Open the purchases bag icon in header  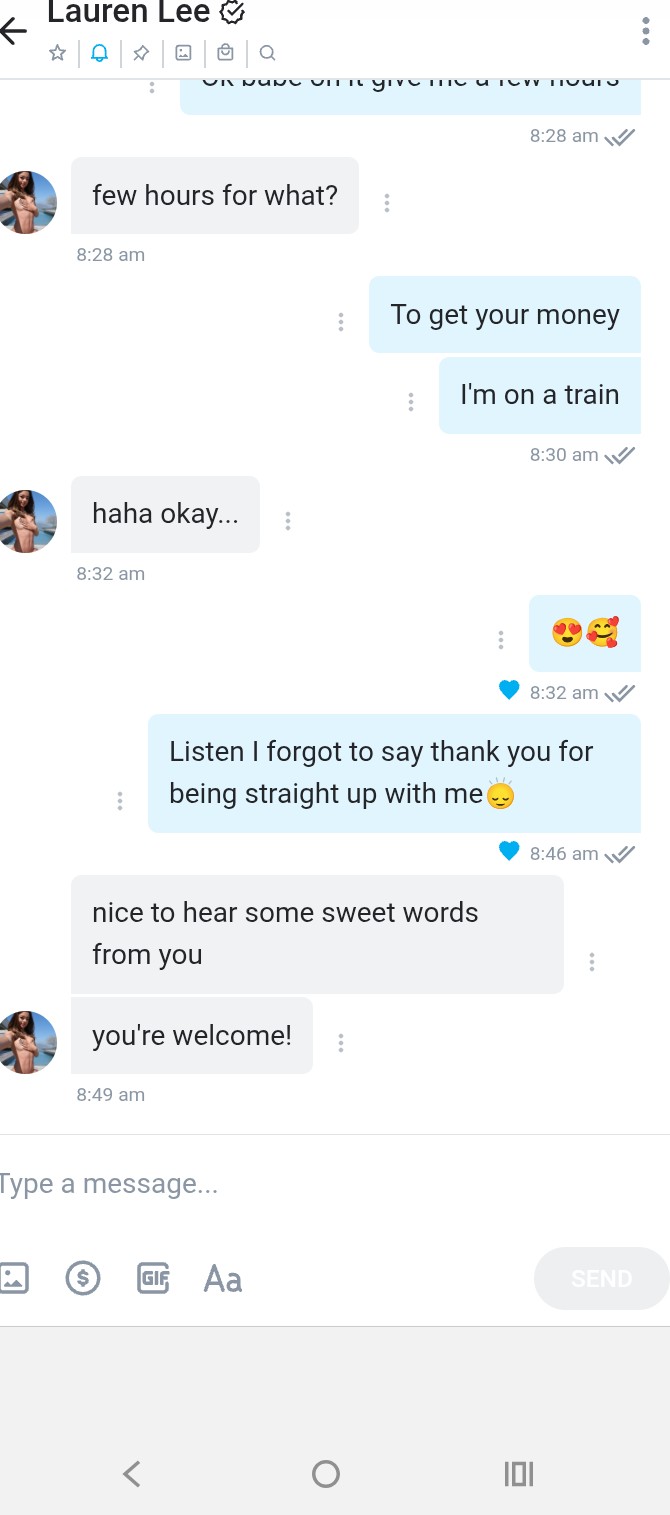click(225, 53)
